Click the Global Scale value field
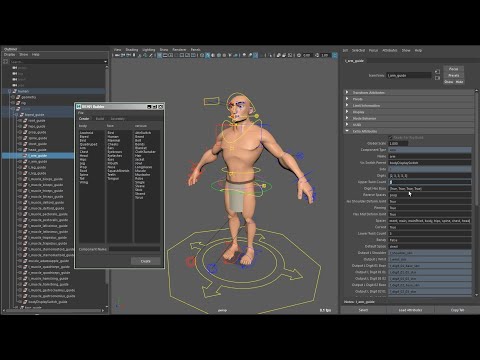Viewport: 480px width, 360px height. tap(398, 144)
